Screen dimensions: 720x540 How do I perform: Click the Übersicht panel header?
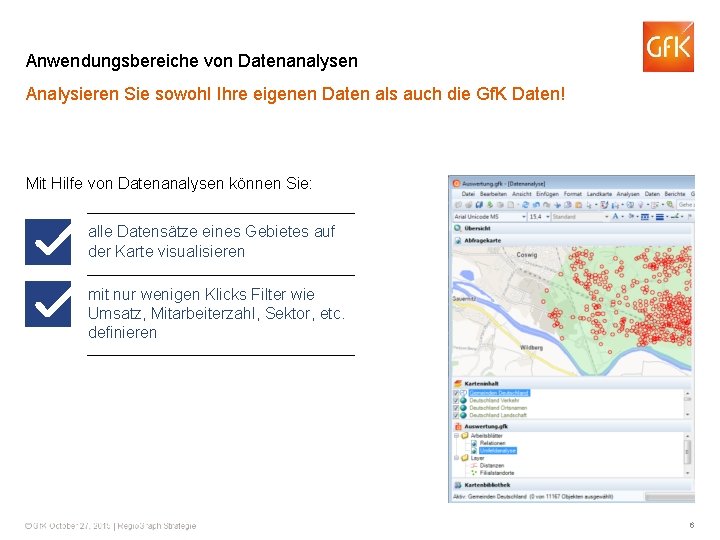(572, 228)
